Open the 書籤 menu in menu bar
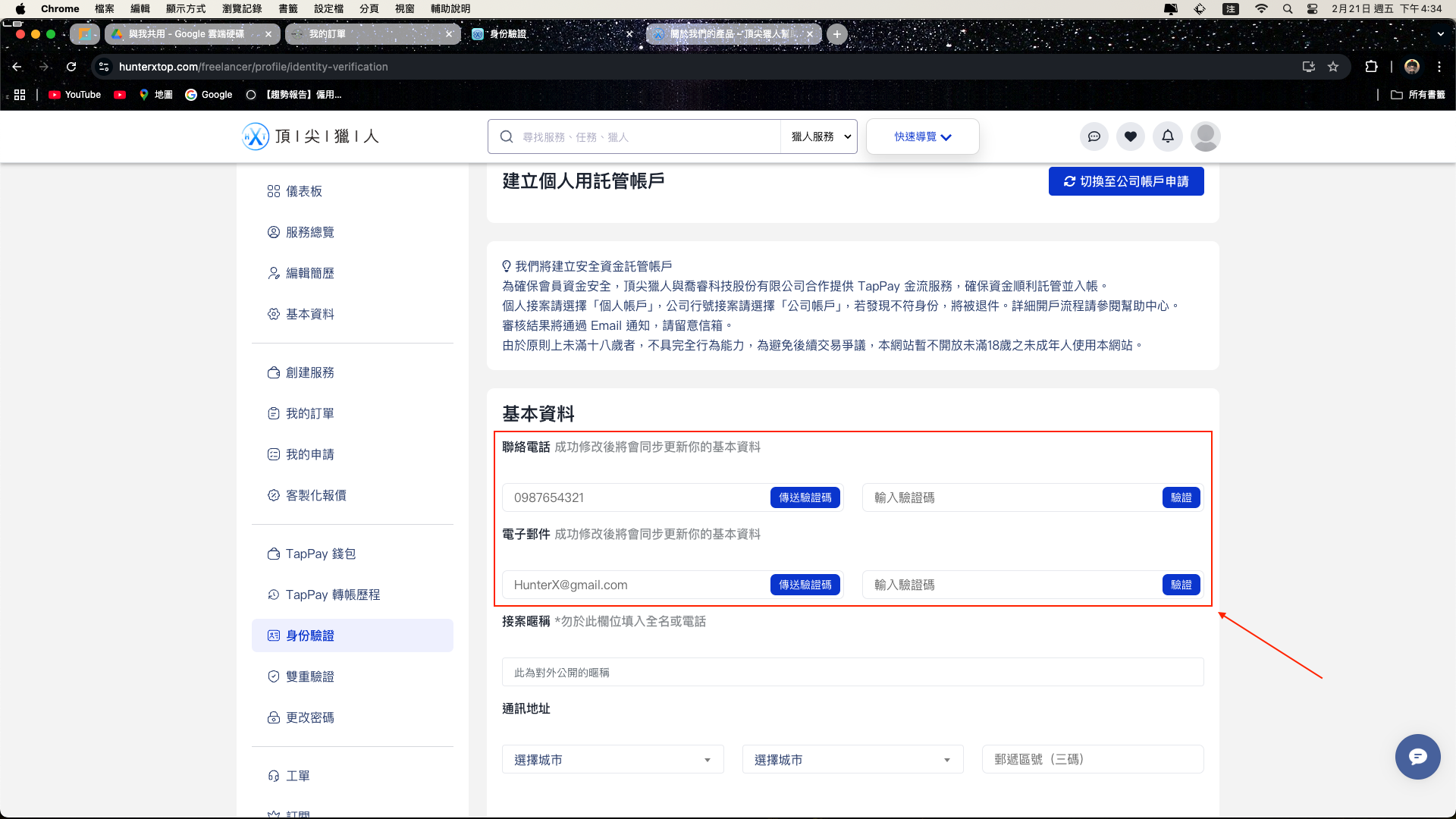Viewport: 1456px width, 819px height. tap(288, 9)
